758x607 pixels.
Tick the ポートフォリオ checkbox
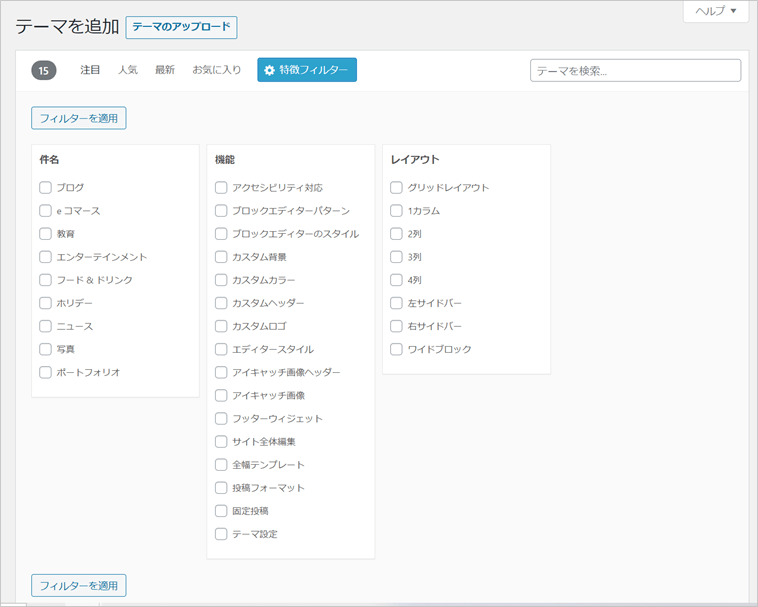pos(46,372)
